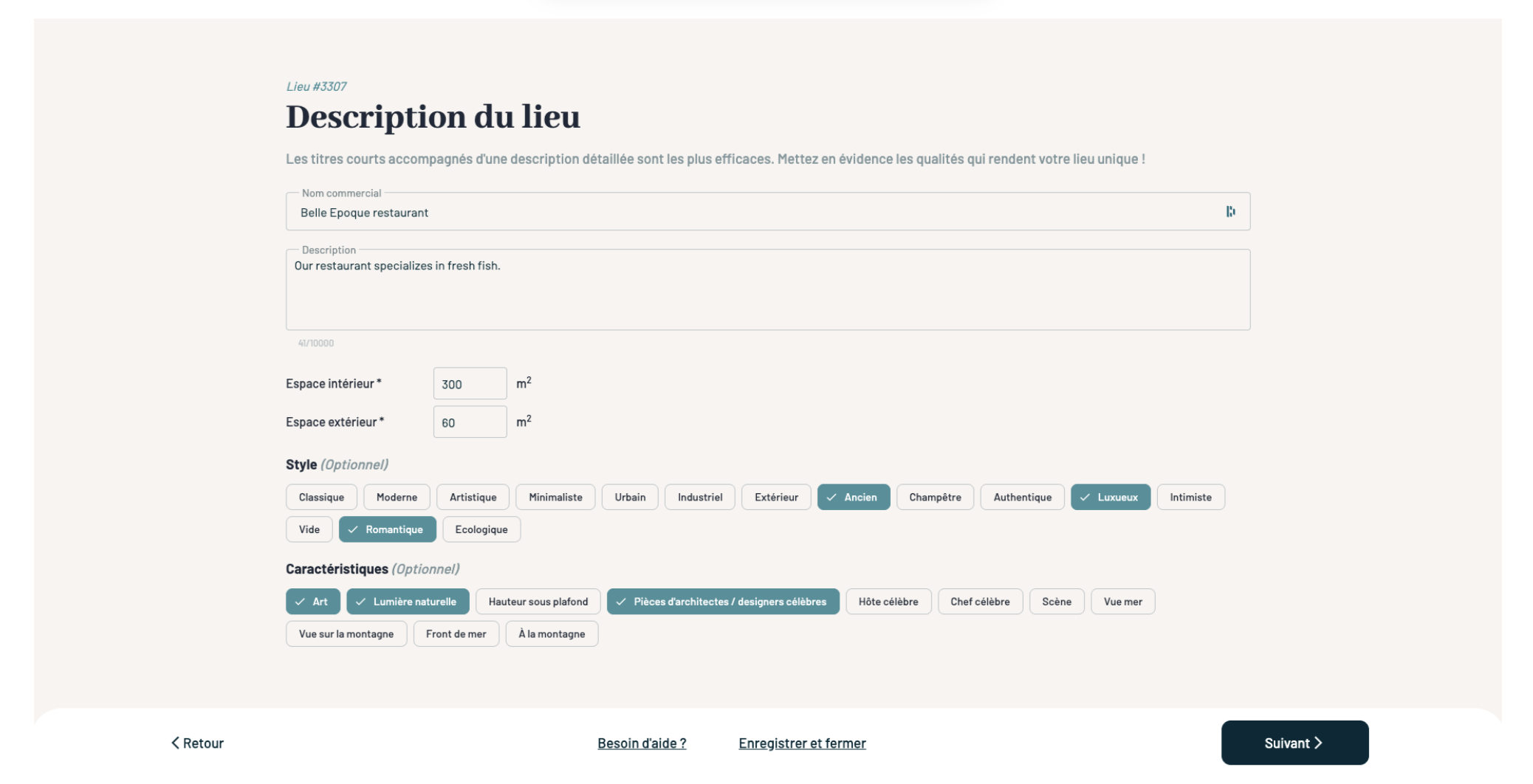This screenshot has width=1533, height=784.
Task: Choose the Champêtre style tag
Action: pos(935,497)
